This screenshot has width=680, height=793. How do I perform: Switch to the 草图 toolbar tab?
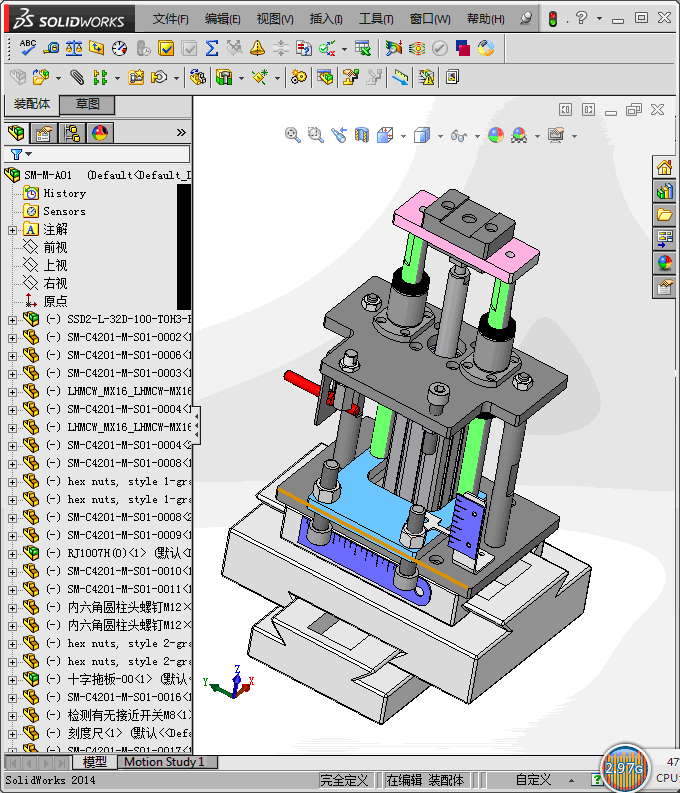coord(87,105)
